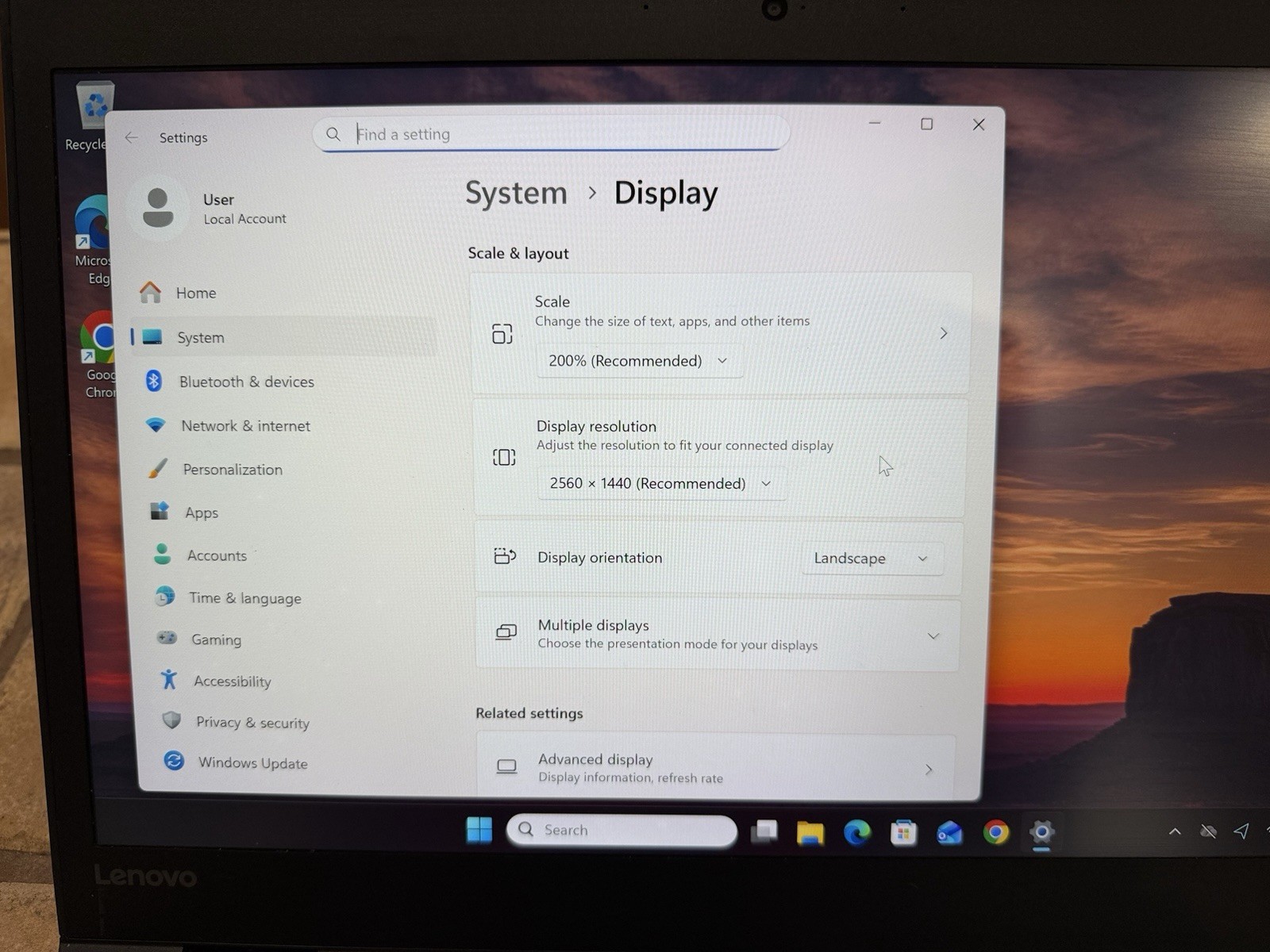Select Bluetooth & devices in sidebar
Screen dimensions: 1270x952
tap(283, 382)
